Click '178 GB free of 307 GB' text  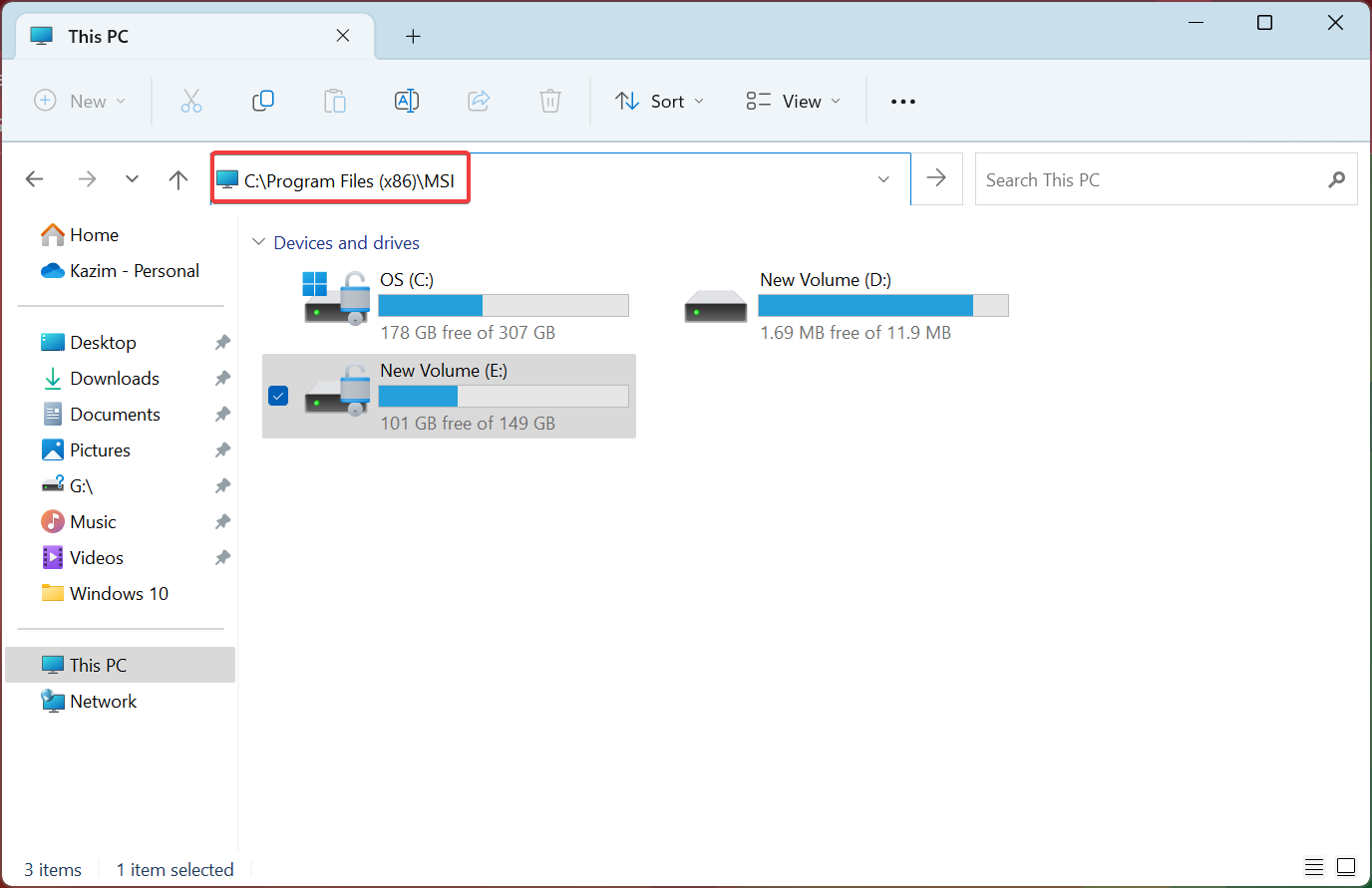468,333
